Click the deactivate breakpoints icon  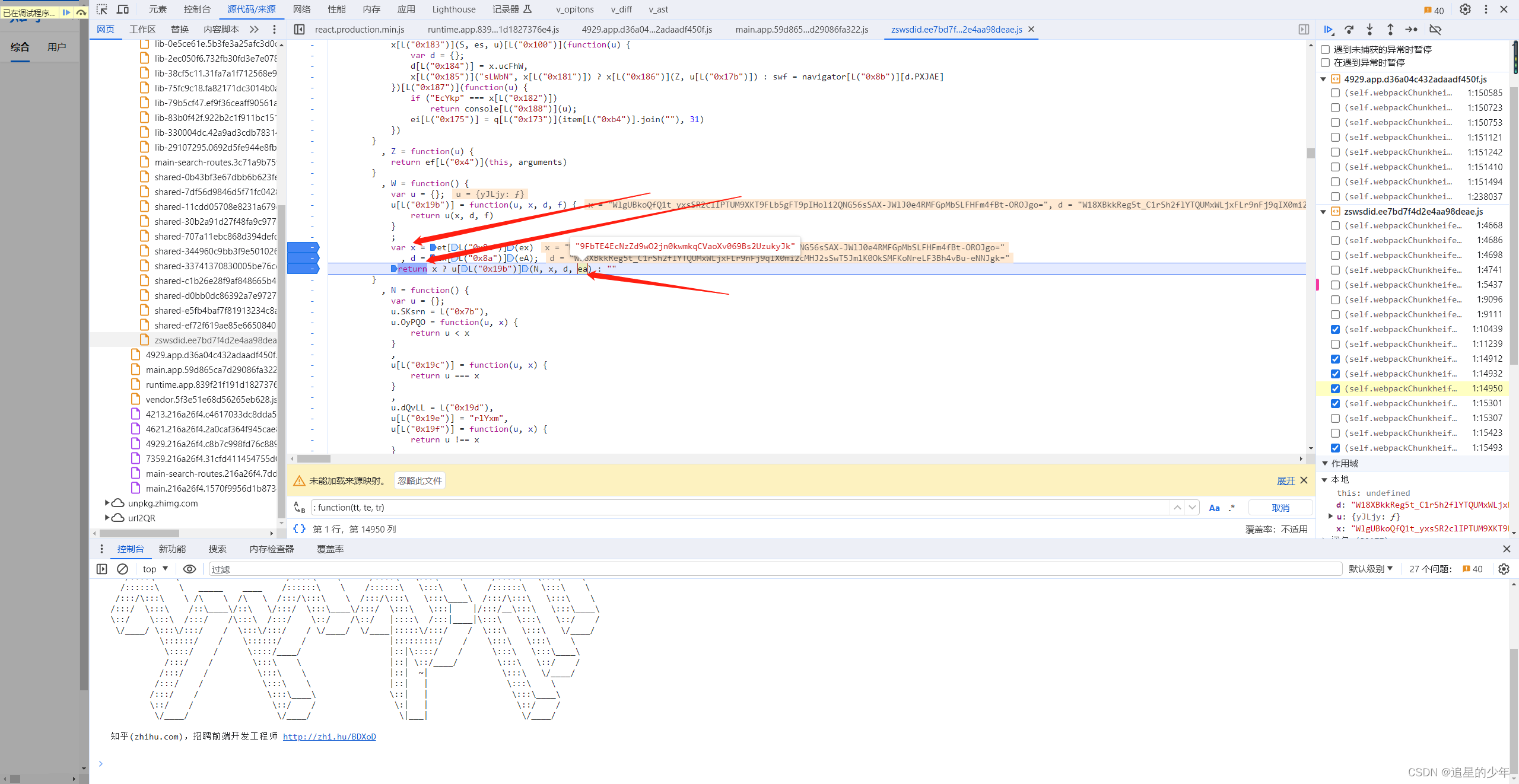coord(1435,30)
